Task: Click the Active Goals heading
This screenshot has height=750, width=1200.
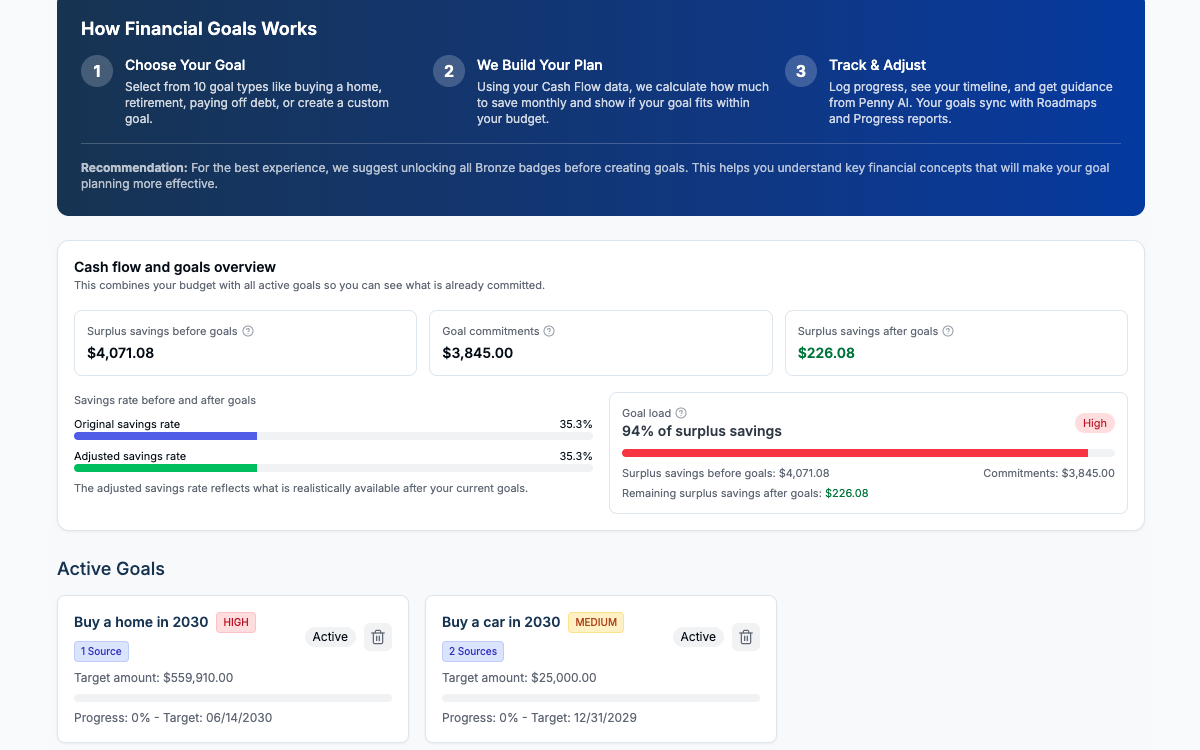Action: pos(111,569)
